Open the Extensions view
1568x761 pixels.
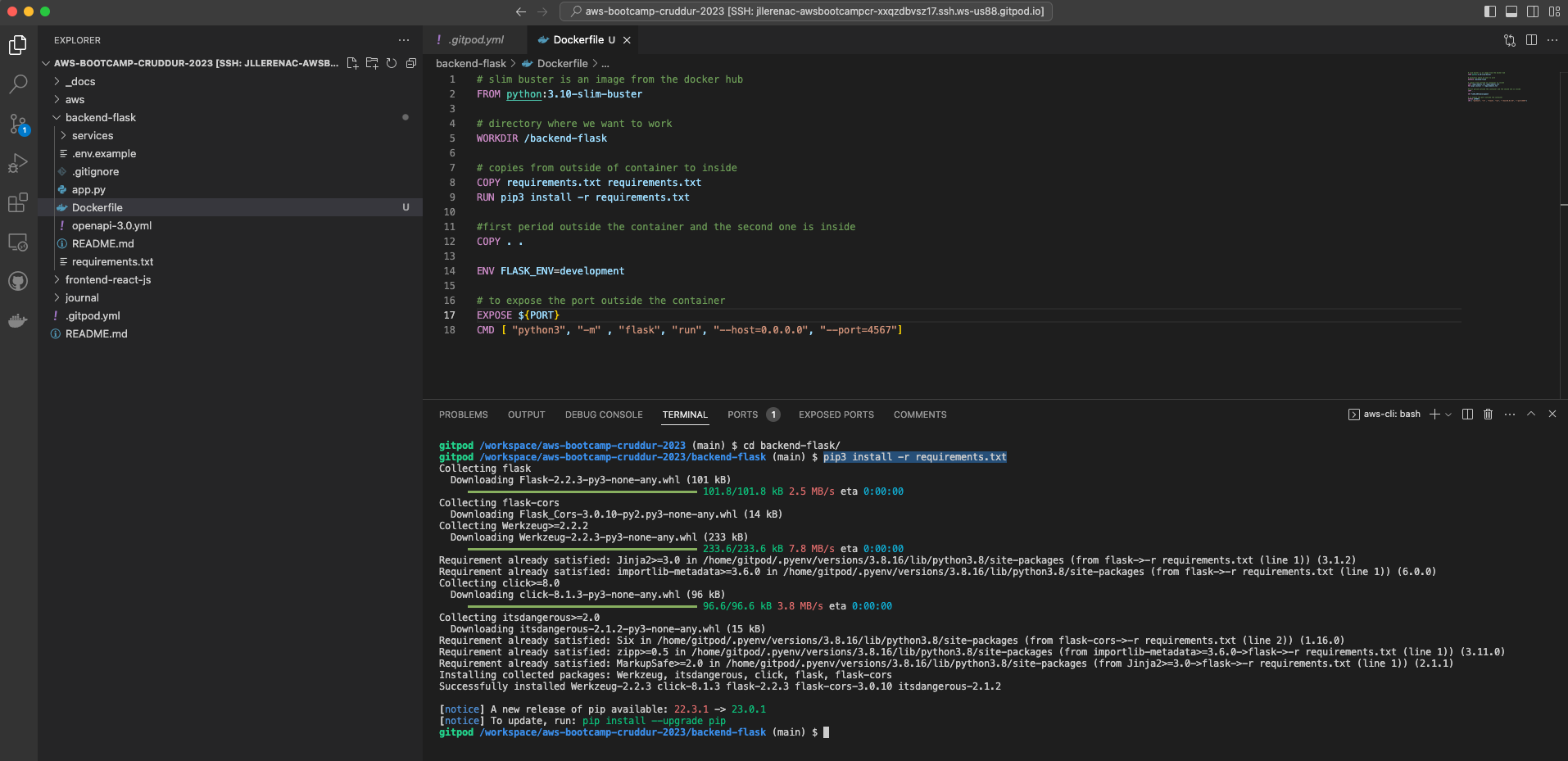18,202
